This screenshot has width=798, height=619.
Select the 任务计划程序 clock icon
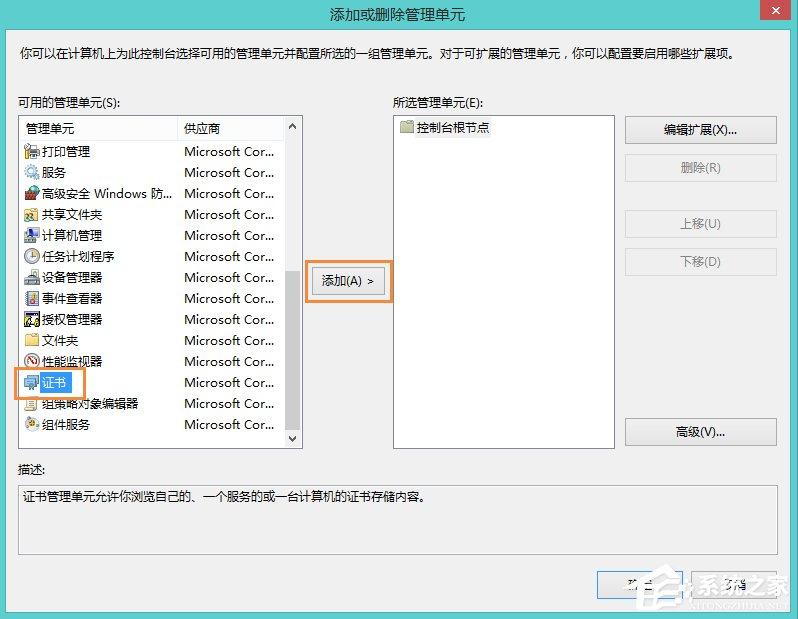(x=32, y=256)
